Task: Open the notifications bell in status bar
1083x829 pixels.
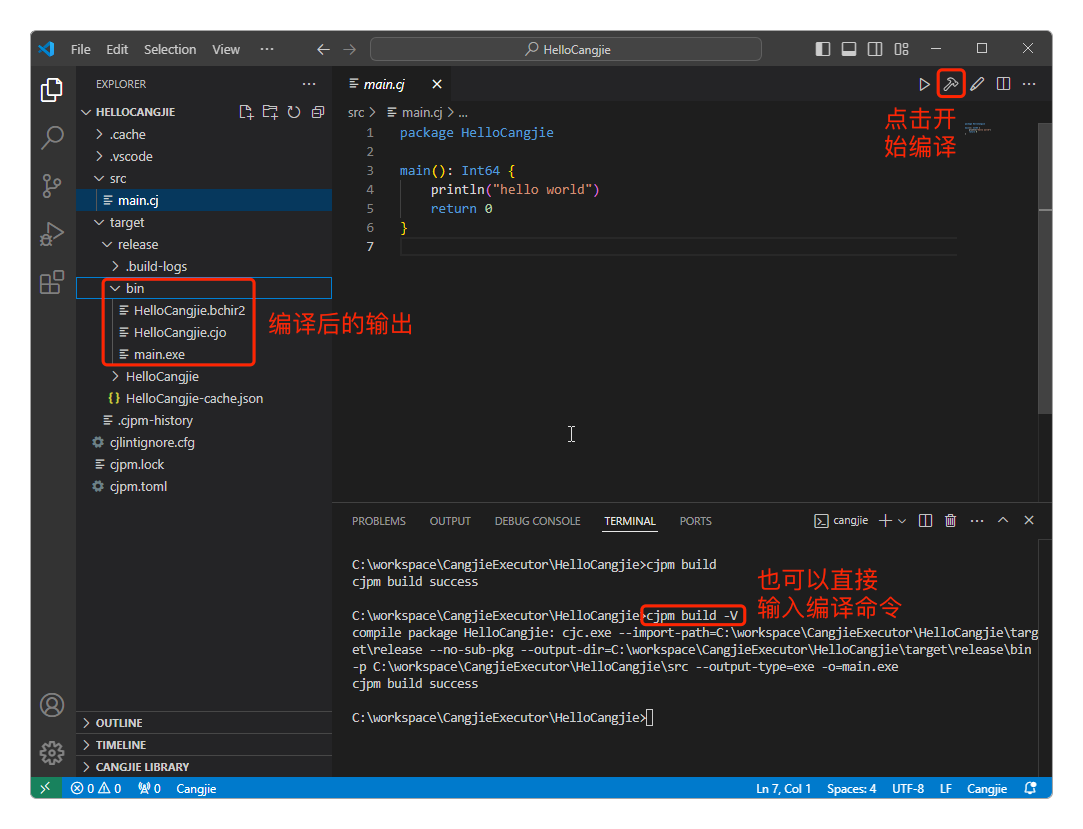Action: 1031,788
